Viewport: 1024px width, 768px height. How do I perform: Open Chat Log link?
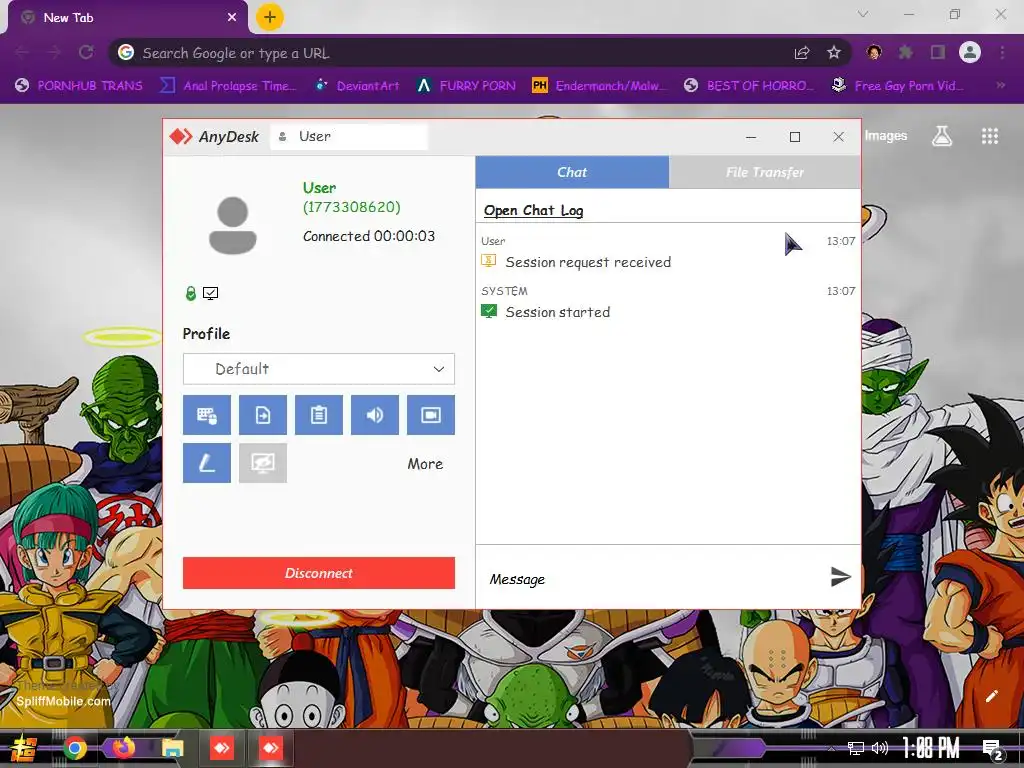[534, 210]
